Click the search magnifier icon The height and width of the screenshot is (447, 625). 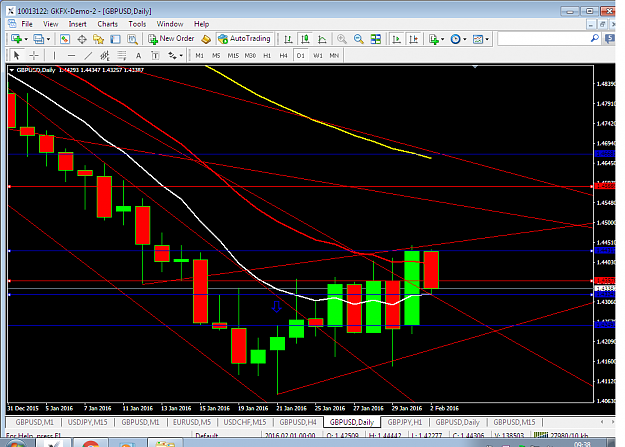[595, 39]
